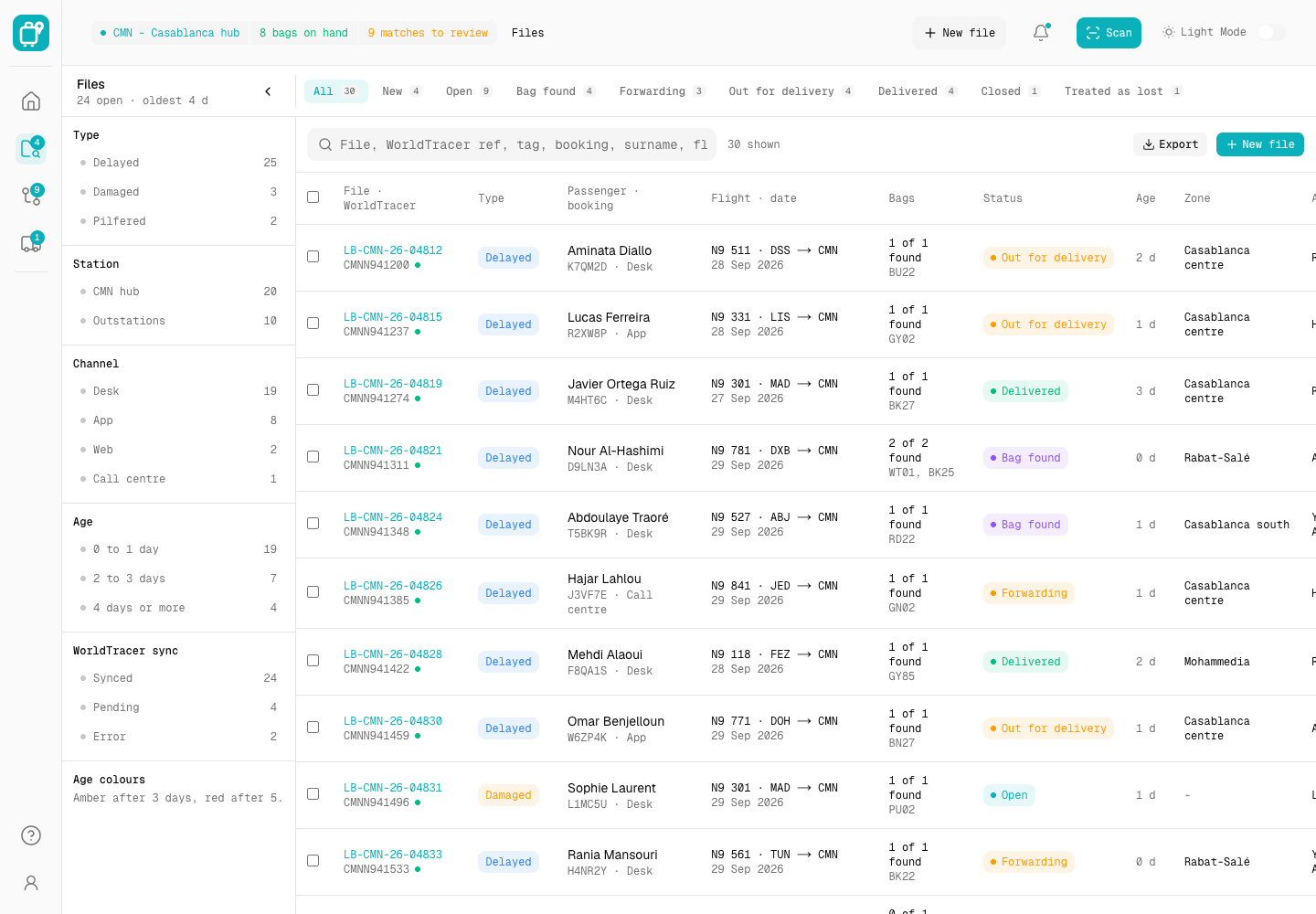
Task: Collapse the Files filter panel chevron
Action: (268, 91)
